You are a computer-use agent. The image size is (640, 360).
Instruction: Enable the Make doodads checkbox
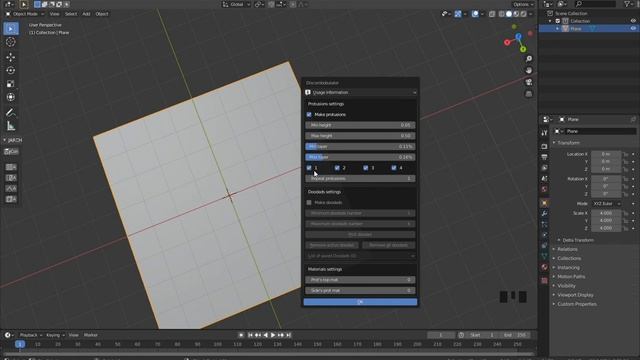309,202
